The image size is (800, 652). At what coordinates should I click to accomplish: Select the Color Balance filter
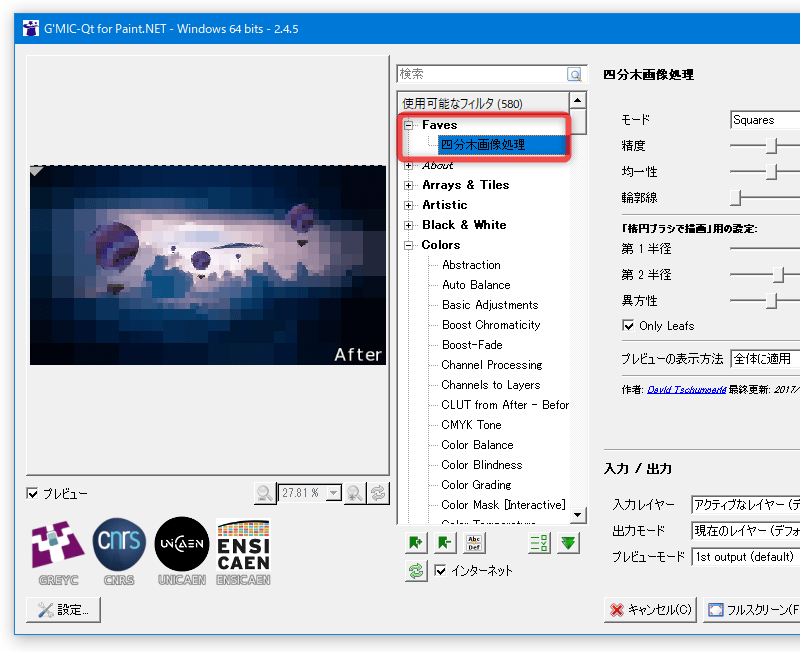(x=477, y=445)
